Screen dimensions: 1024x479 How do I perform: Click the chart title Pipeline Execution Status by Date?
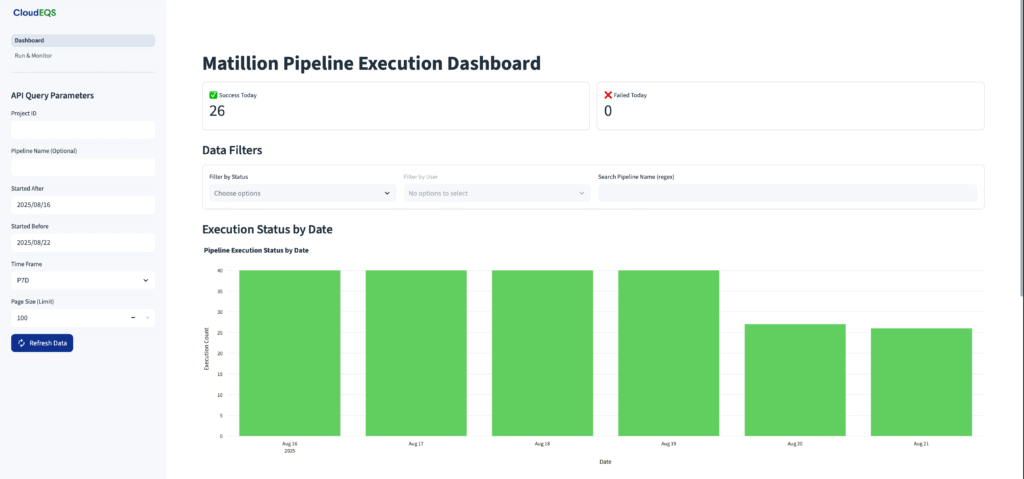click(257, 250)
